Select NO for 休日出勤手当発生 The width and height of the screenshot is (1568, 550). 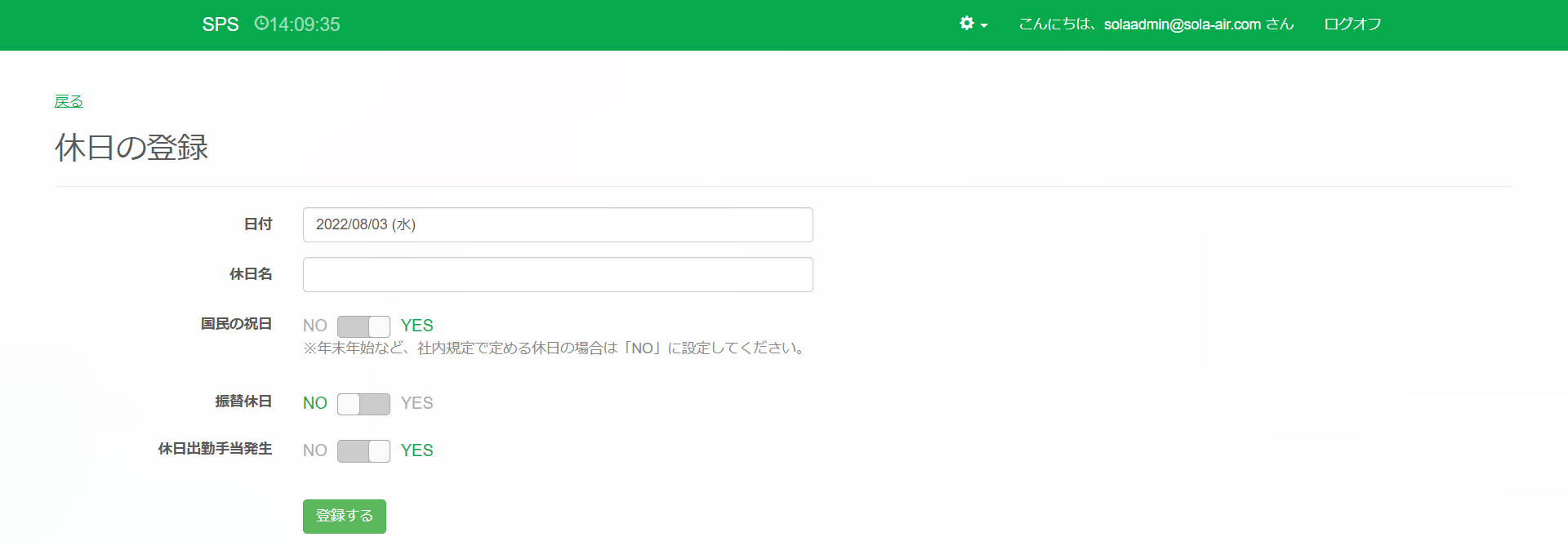click(x=315, y=450)
